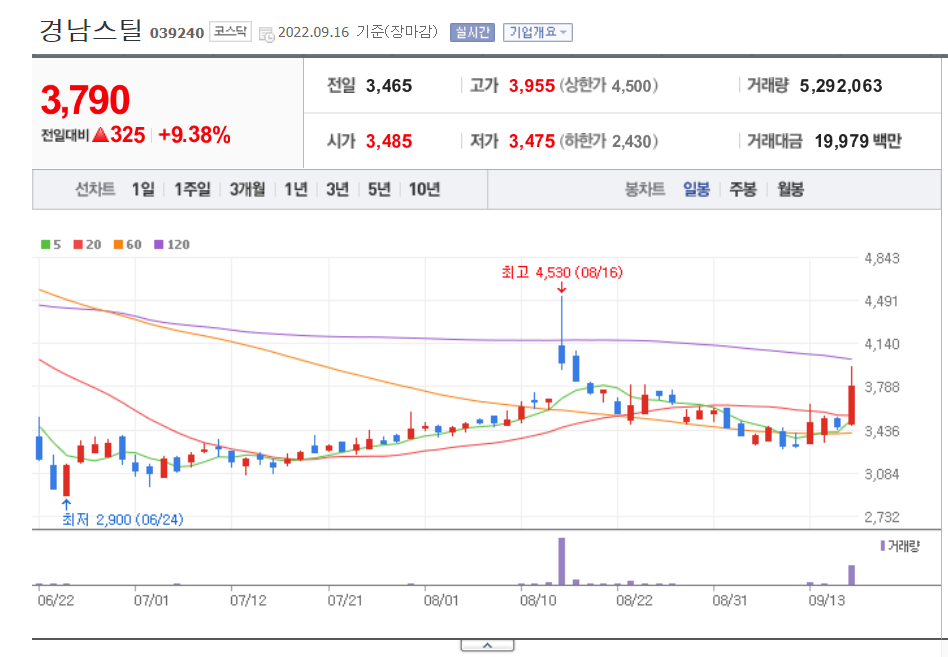The width and height of the screenshot is (948, 657).
Task: Click the calendar icon beside the date
Action: (266, 34)
